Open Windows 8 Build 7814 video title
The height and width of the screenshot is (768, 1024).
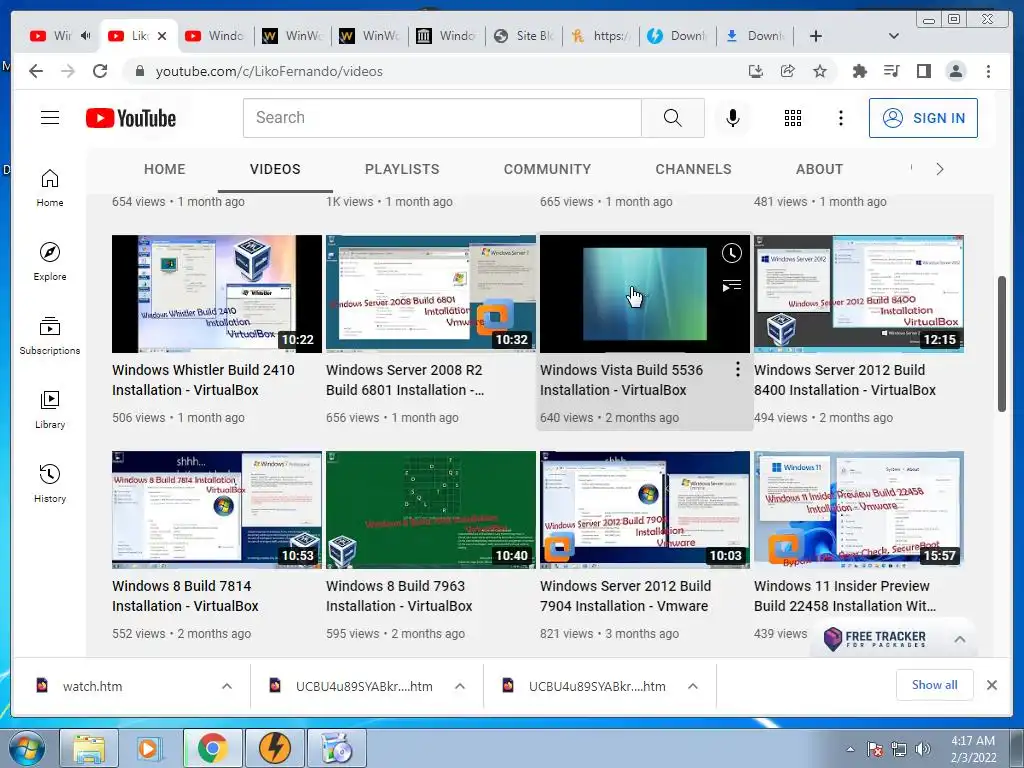185,596
